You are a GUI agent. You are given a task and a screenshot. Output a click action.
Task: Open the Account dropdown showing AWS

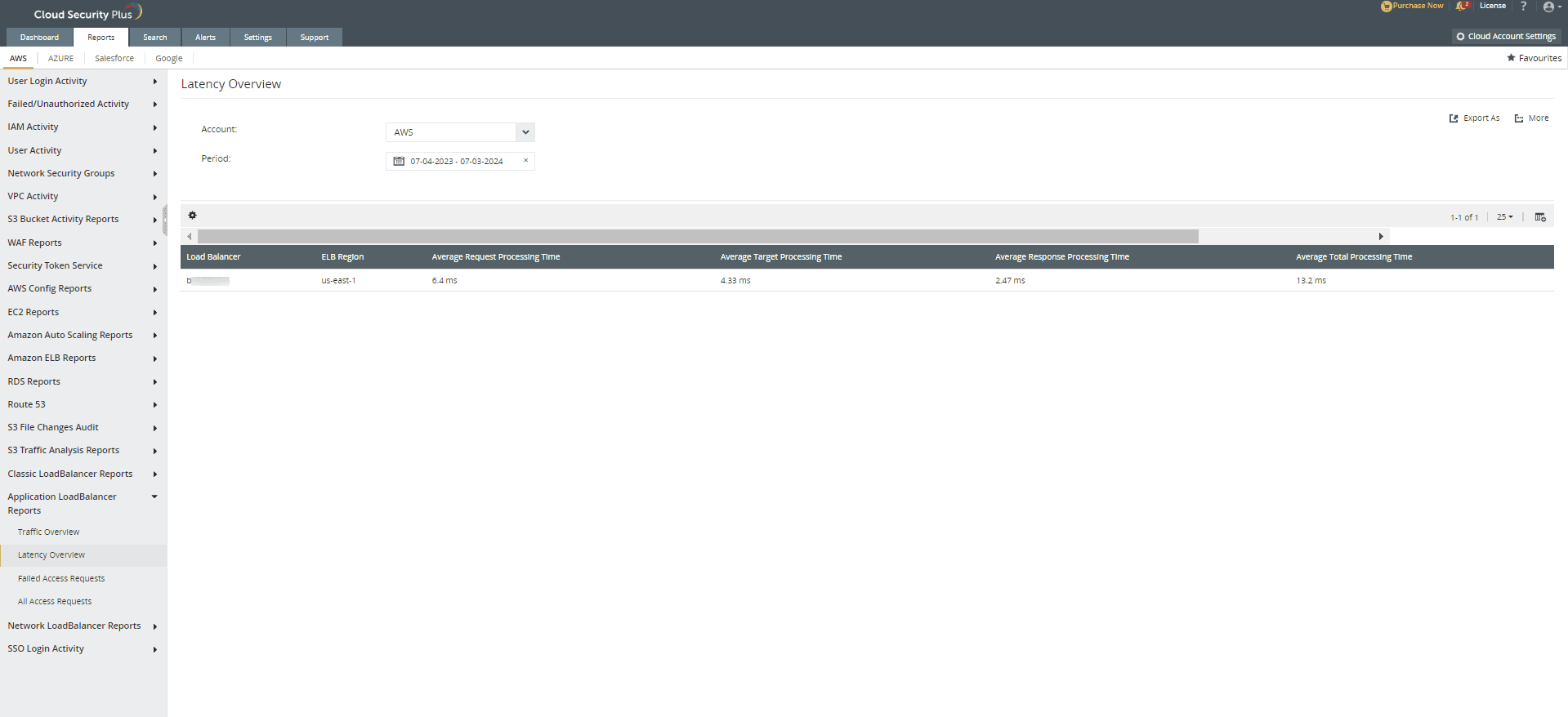point(460,132)
